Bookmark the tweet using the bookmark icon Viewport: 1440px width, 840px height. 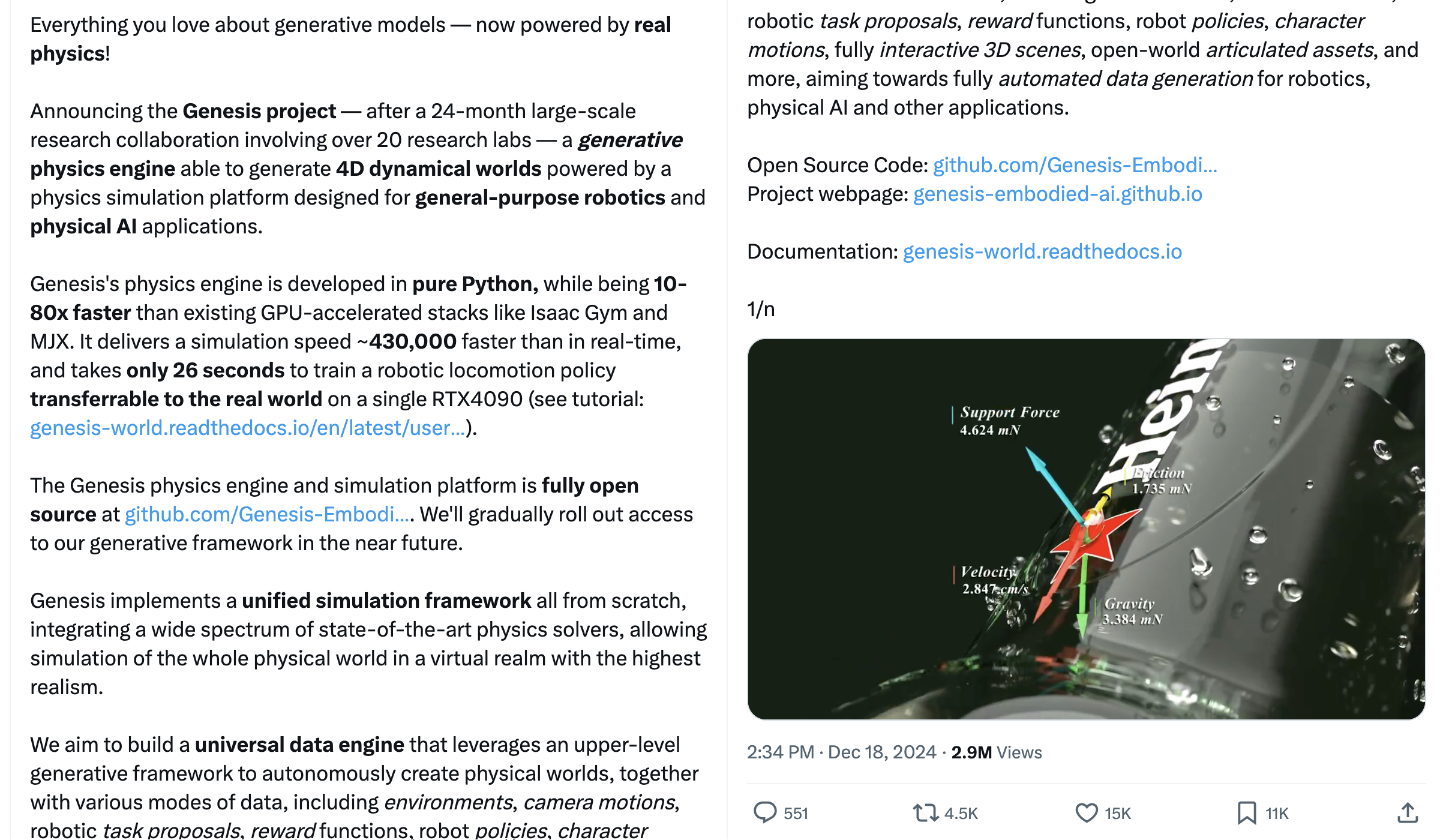point(1247,813)
